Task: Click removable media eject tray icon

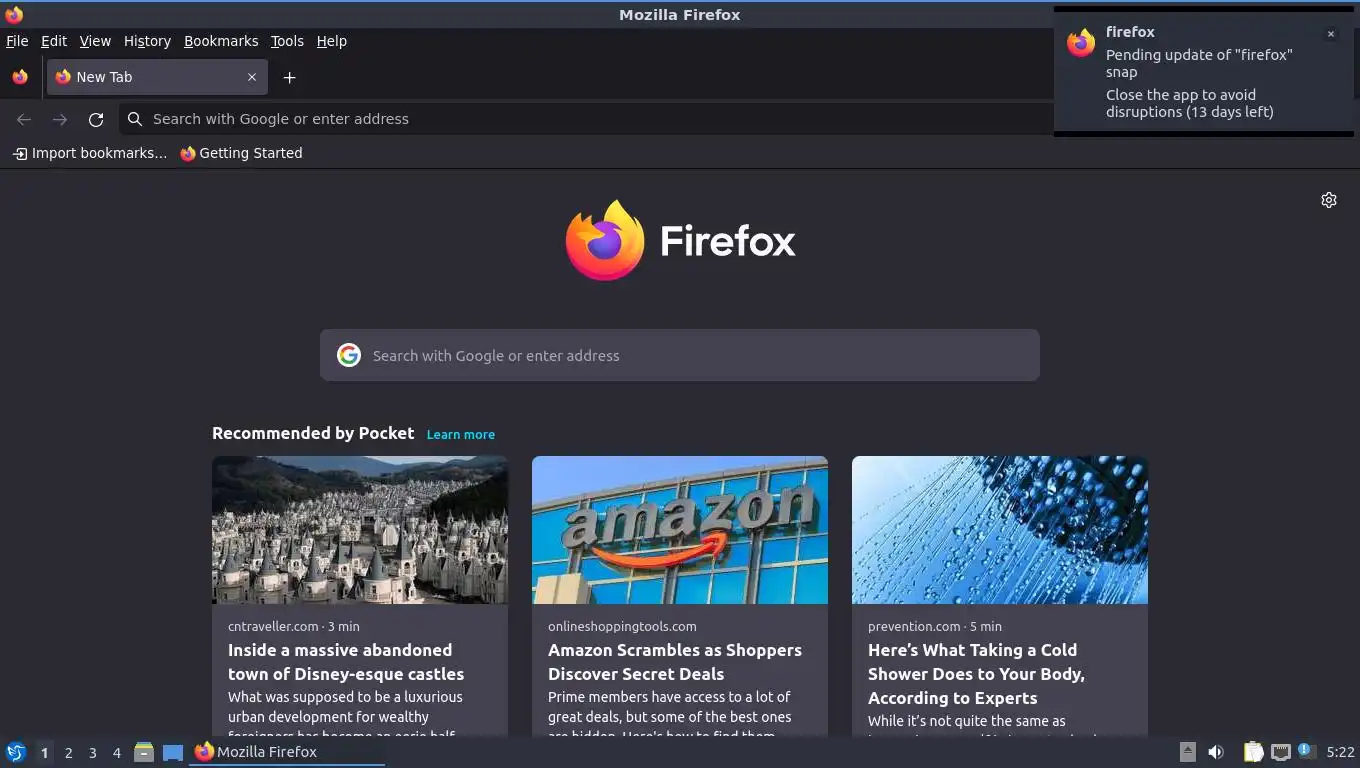Action: pyautogui.click(x=1188, y=752)
